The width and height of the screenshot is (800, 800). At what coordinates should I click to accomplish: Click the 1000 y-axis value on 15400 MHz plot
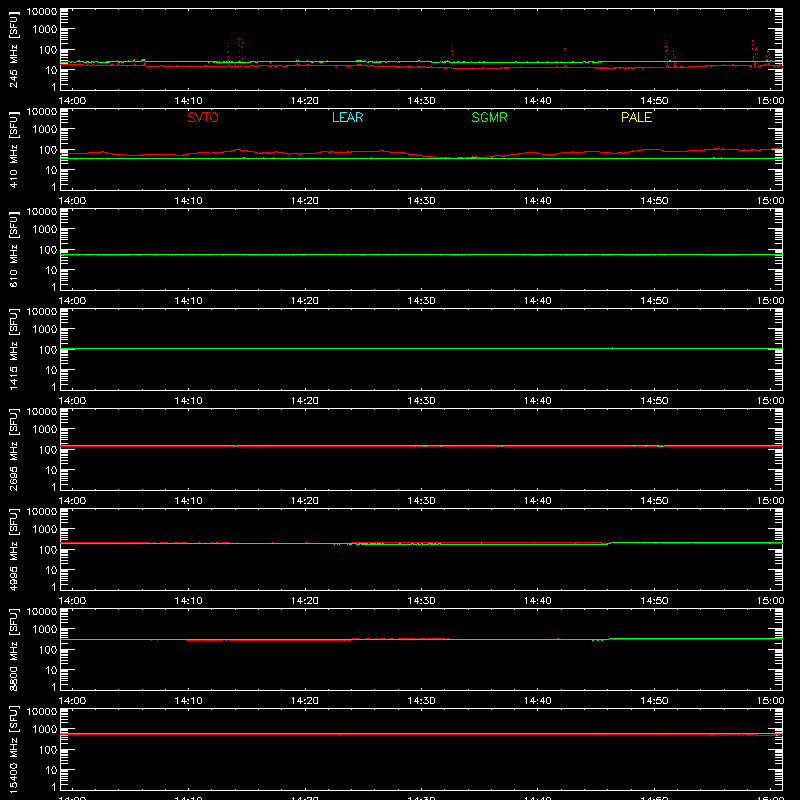point(45,730)
